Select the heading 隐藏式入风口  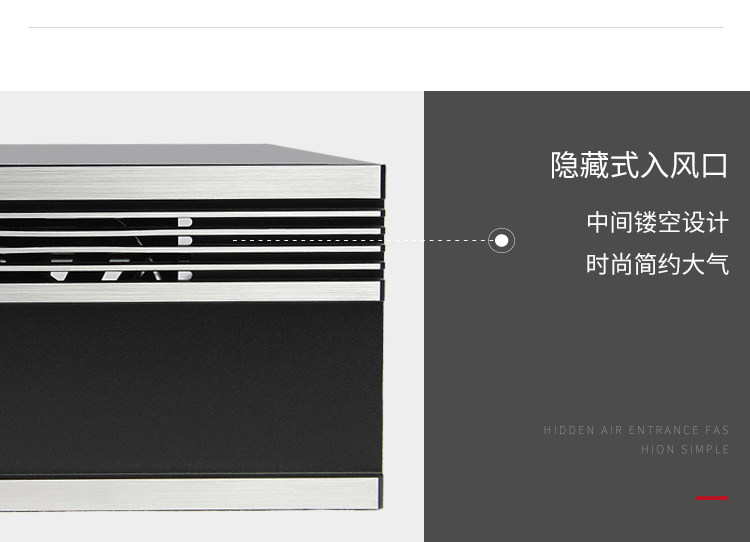coord(639,166)
